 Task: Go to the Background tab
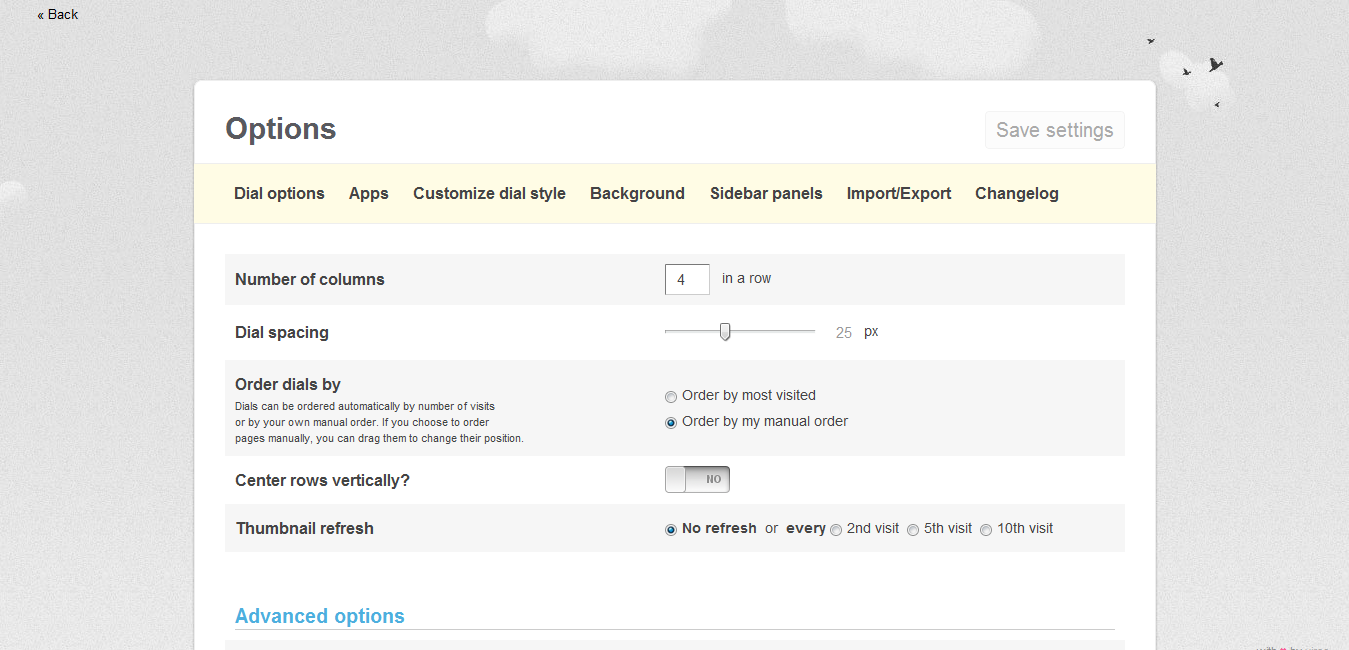(x=637, y=193)
